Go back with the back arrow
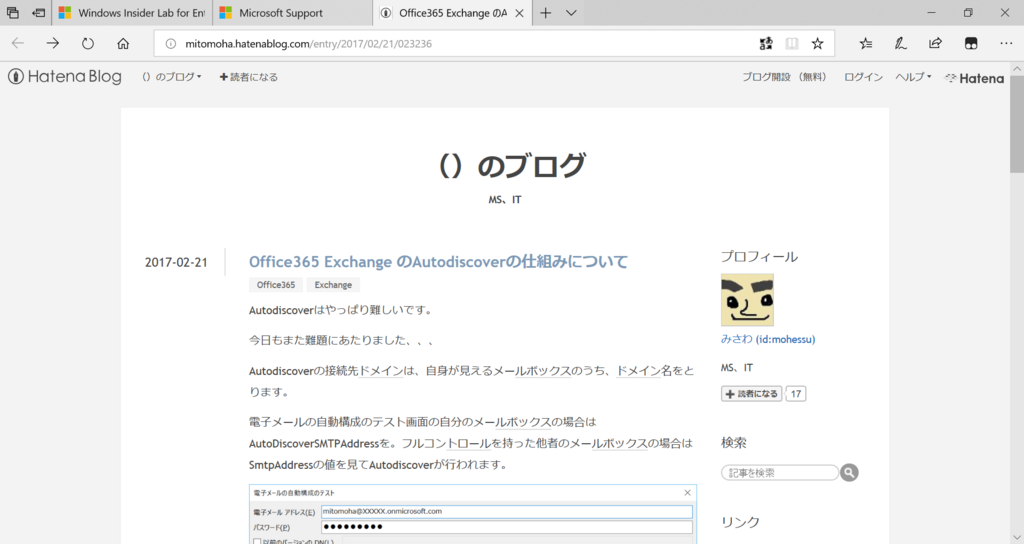Viewport: 1024px width, 544px height. pyautogui.click(x=18, y=44)
